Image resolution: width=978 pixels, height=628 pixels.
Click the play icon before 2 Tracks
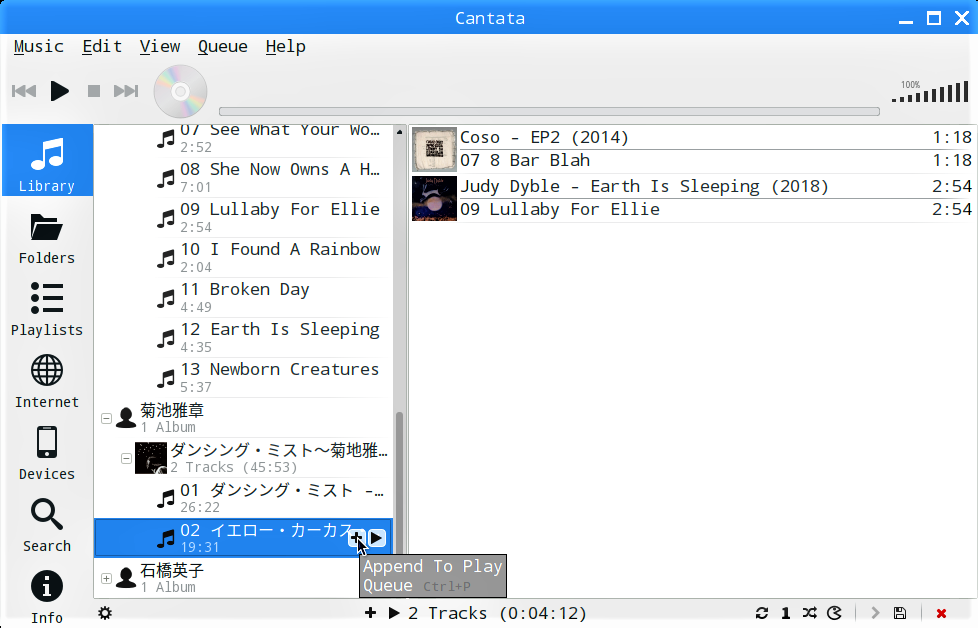click(394, 613)
